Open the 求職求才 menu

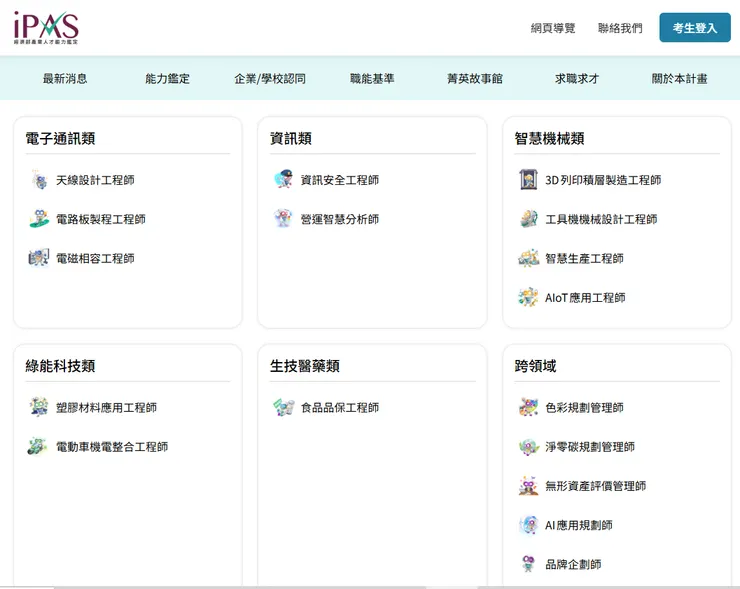[x=577, y=79]
